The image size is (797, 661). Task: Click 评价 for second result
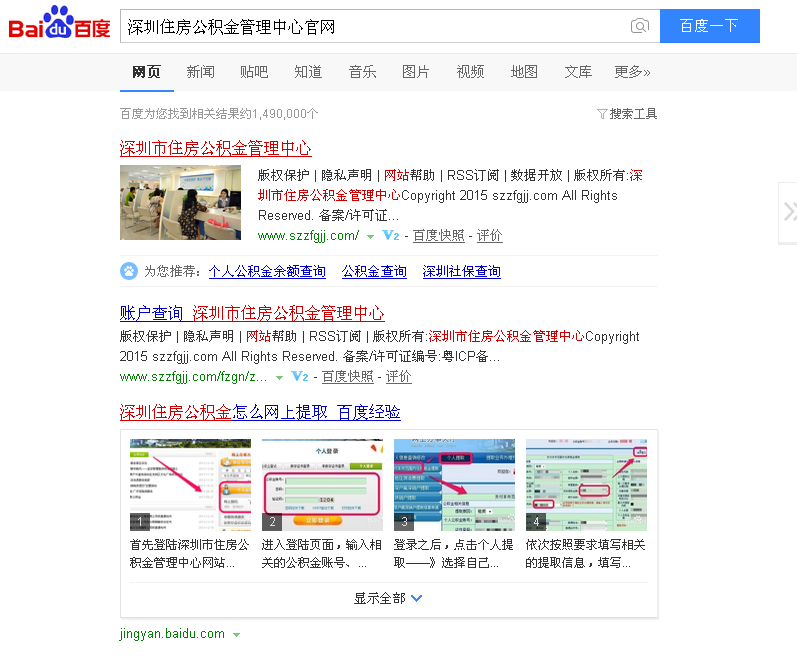click(398, 377)
